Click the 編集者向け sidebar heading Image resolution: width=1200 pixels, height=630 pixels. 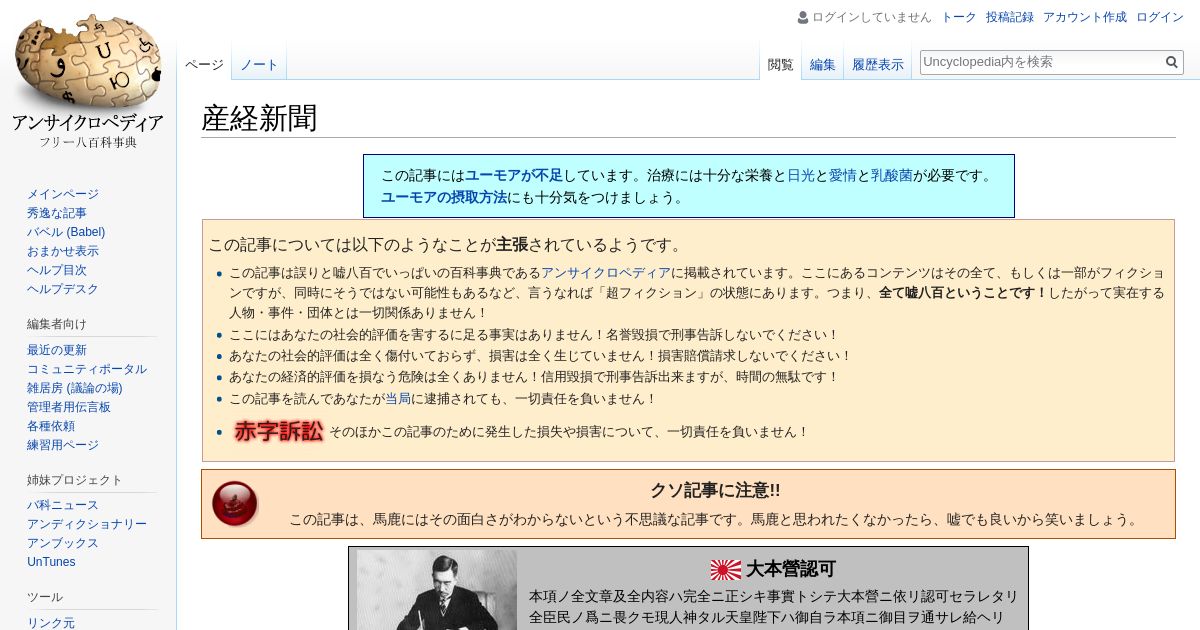[x=57, y=324]
